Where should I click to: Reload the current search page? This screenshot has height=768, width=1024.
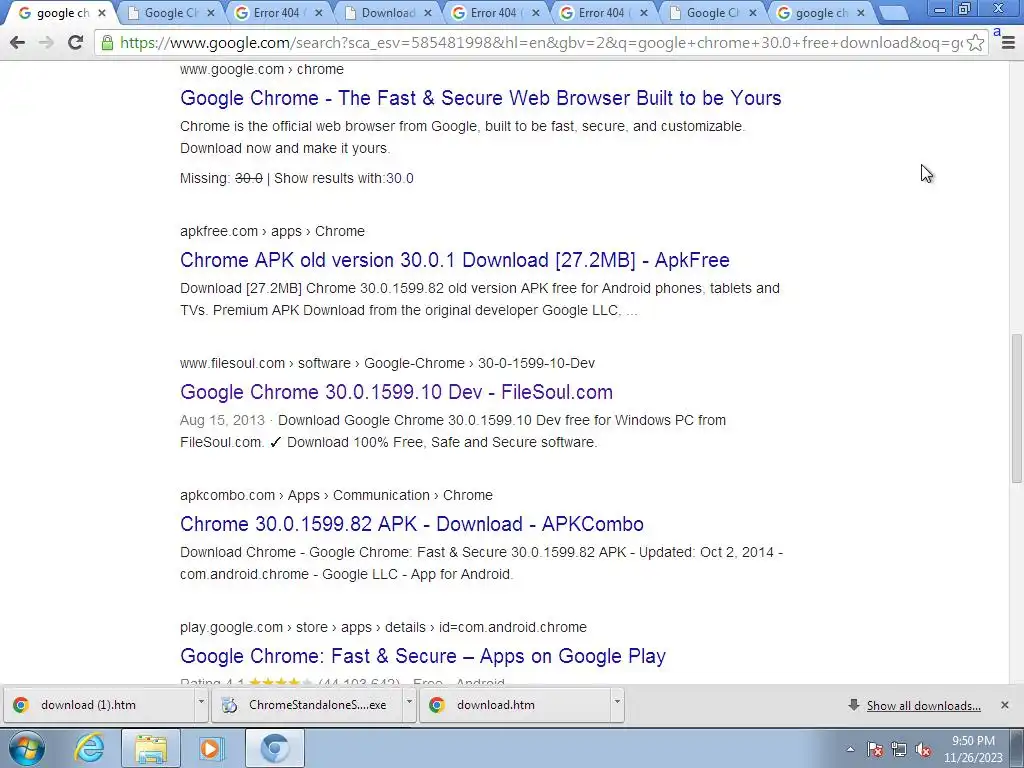(x=75, y=43)
